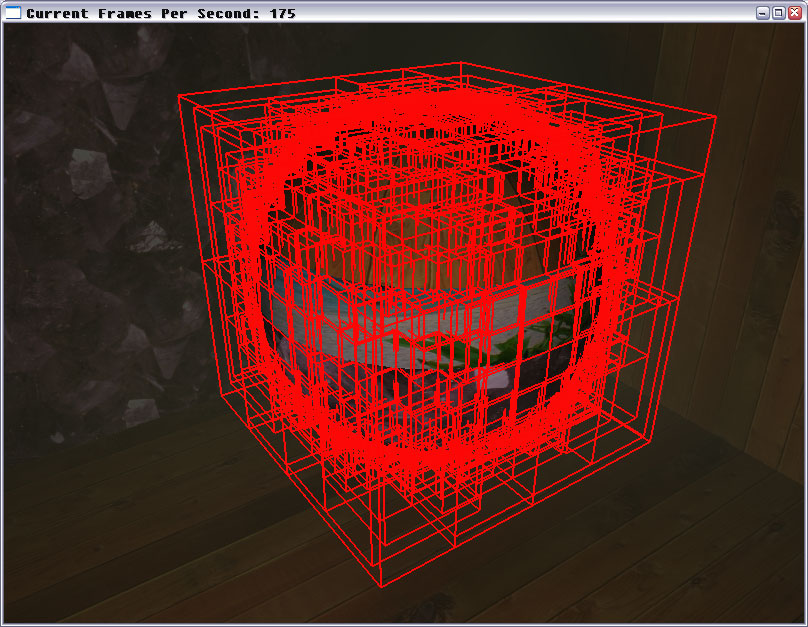Maximize the Frames Per Second window
Viewport: 808px width, 627px height.
point(779,13)
